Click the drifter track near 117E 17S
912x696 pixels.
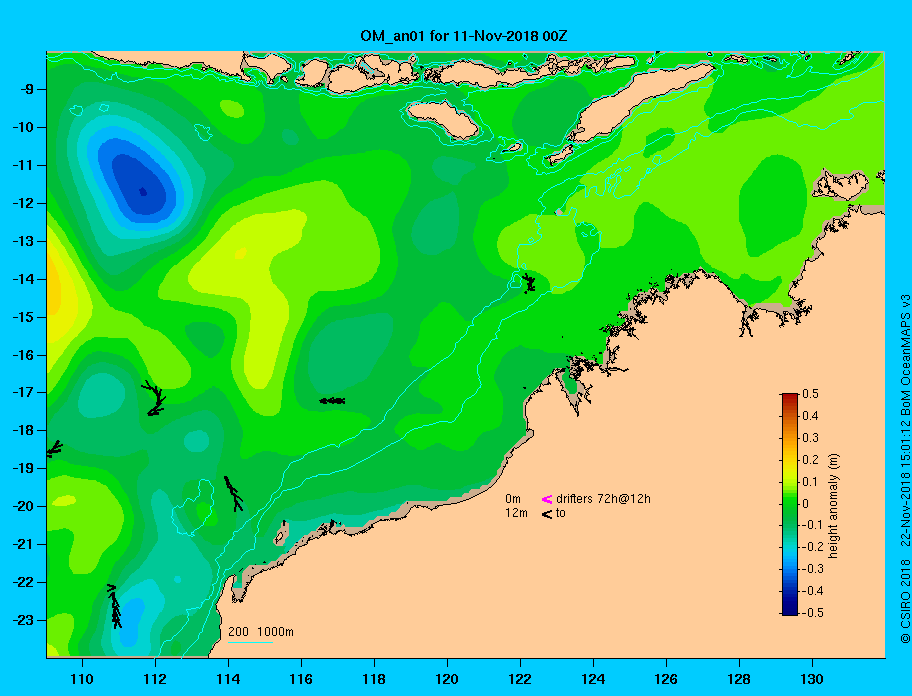point(332,401)
